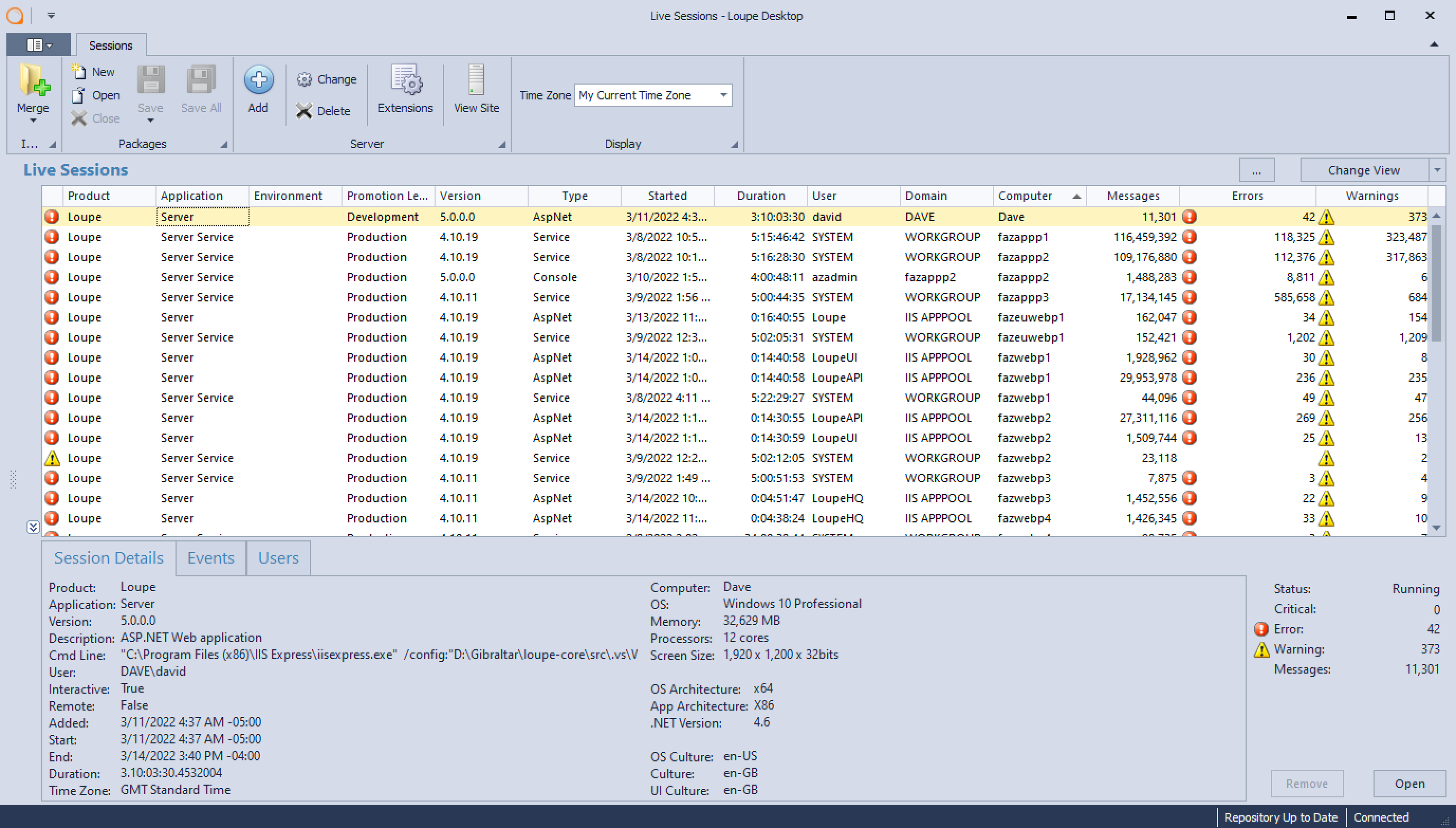Collapse the ribbon with the up arrow
This screenshot has width=1456, height=828.
pyautogui.click(x=1434, y=44)
